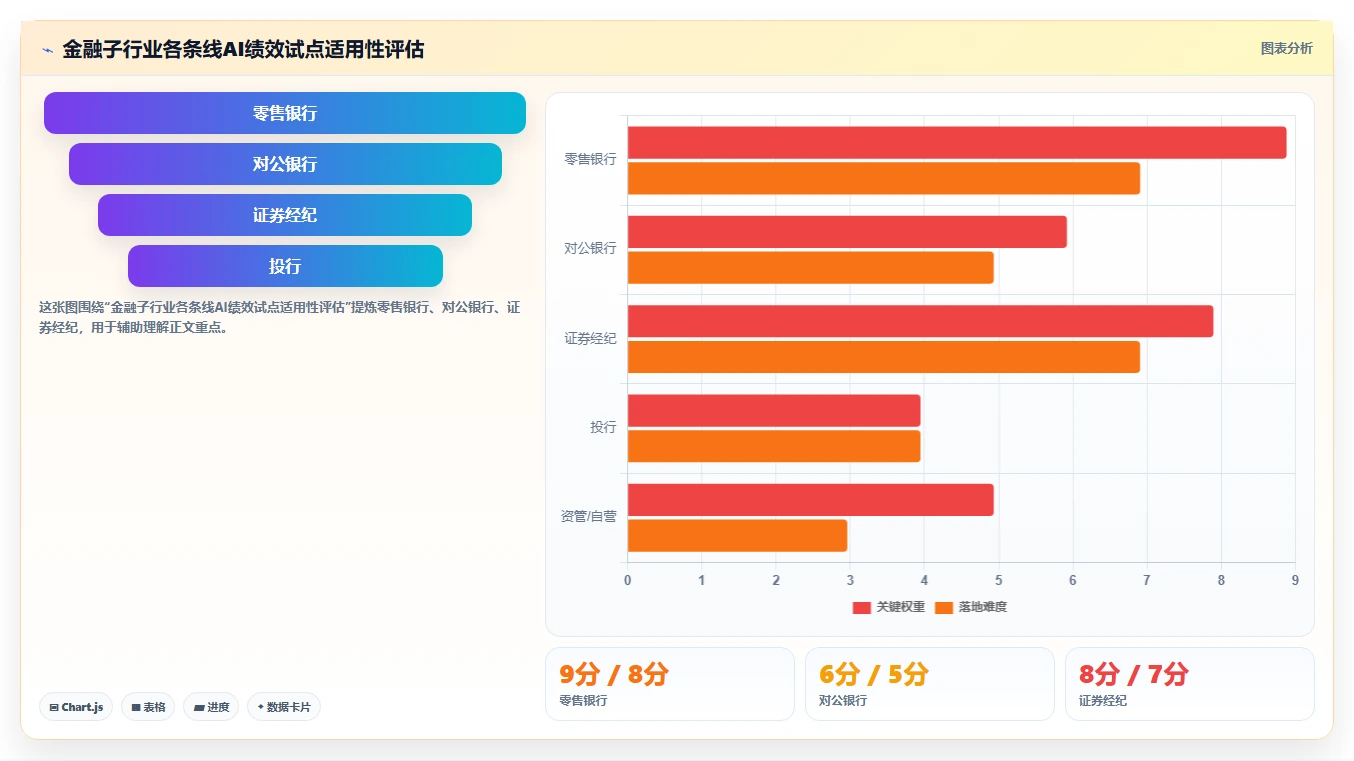The width and height of the screenshot is (1354, 761).
Task: Click the 关键权重 legend text
Action: (x=901, y=607)
